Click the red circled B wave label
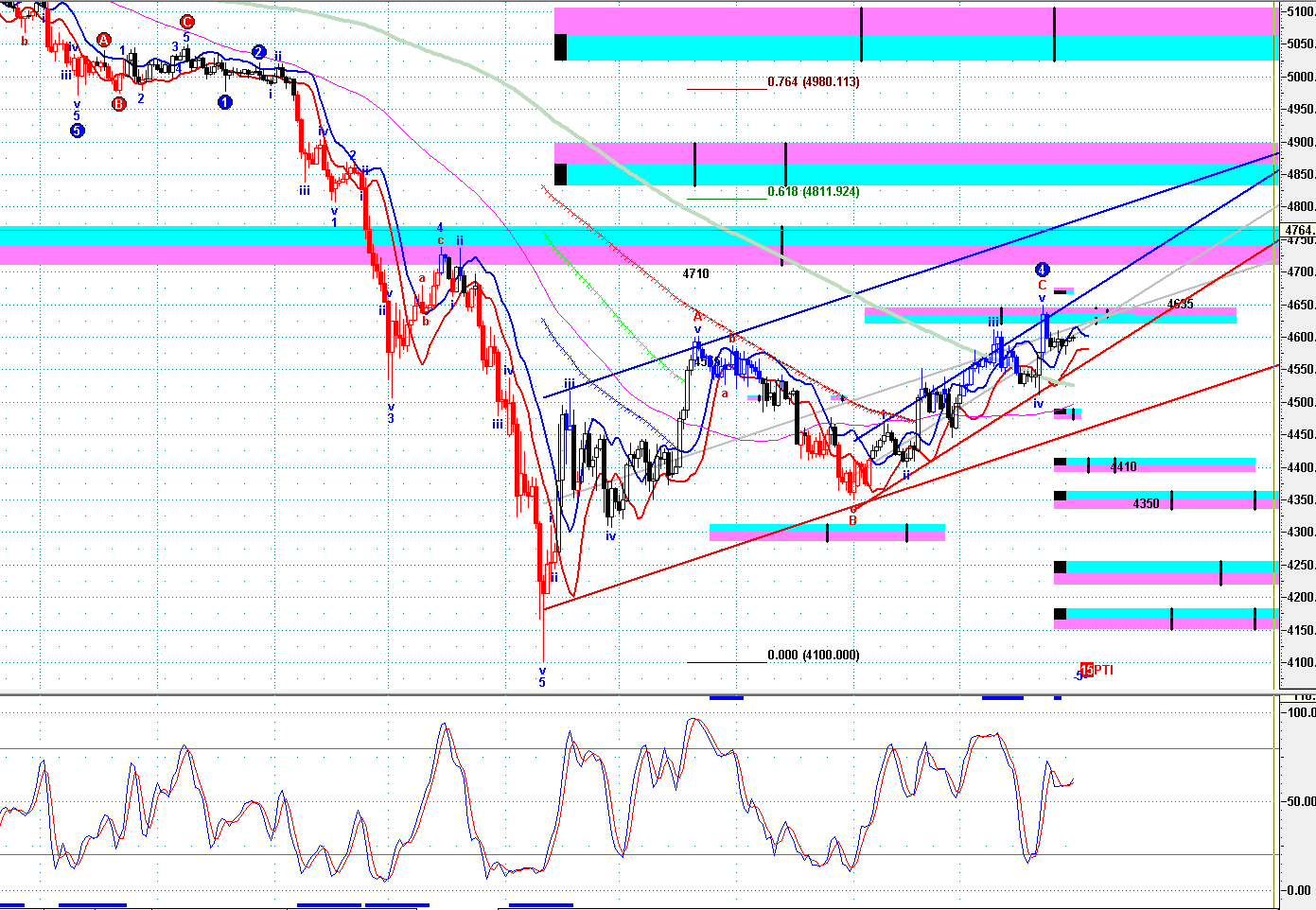1316x910 pixels. 119,104
